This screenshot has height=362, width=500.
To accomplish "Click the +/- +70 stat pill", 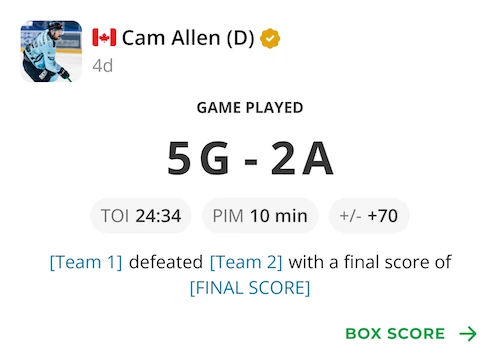I will (369, 216).
